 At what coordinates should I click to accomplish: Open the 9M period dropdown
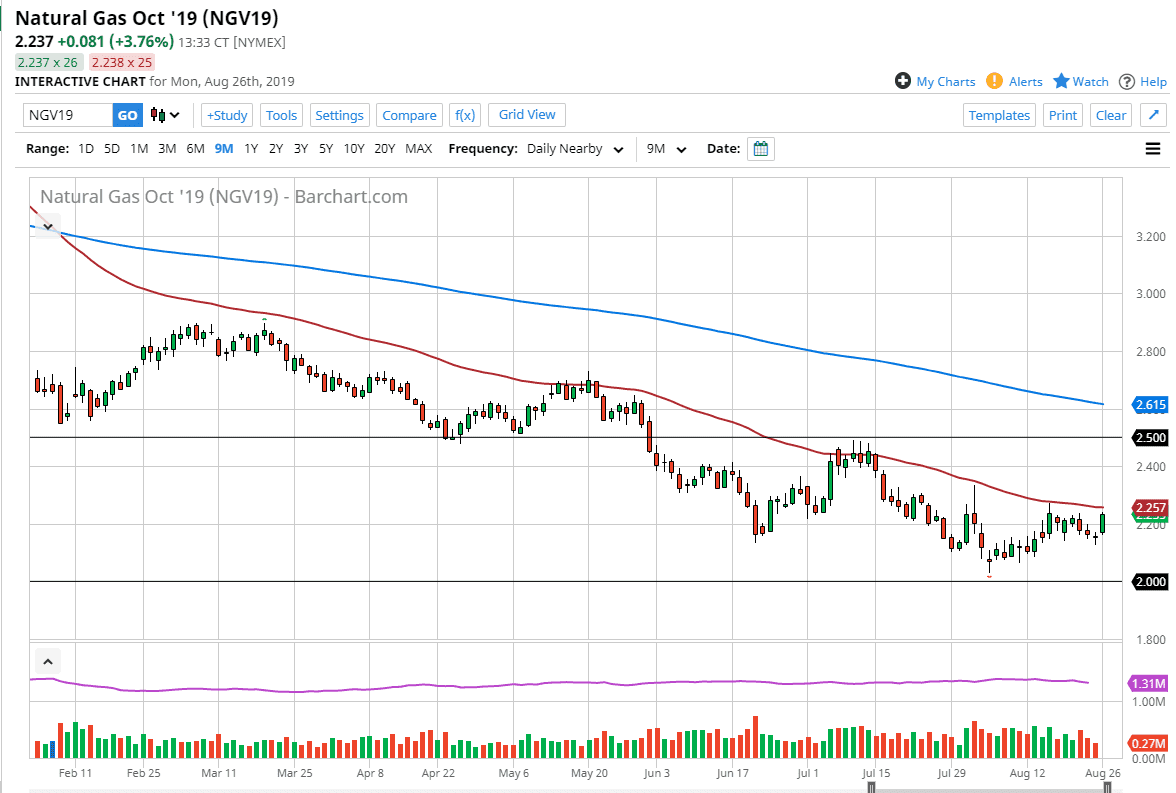666,149
